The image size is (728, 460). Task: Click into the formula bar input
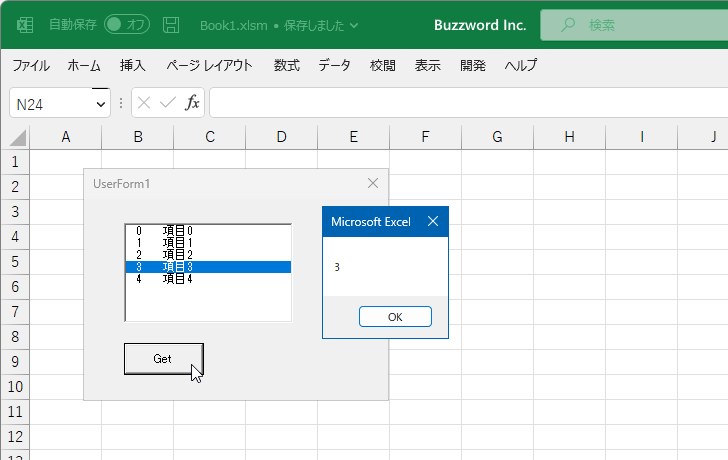468,103
